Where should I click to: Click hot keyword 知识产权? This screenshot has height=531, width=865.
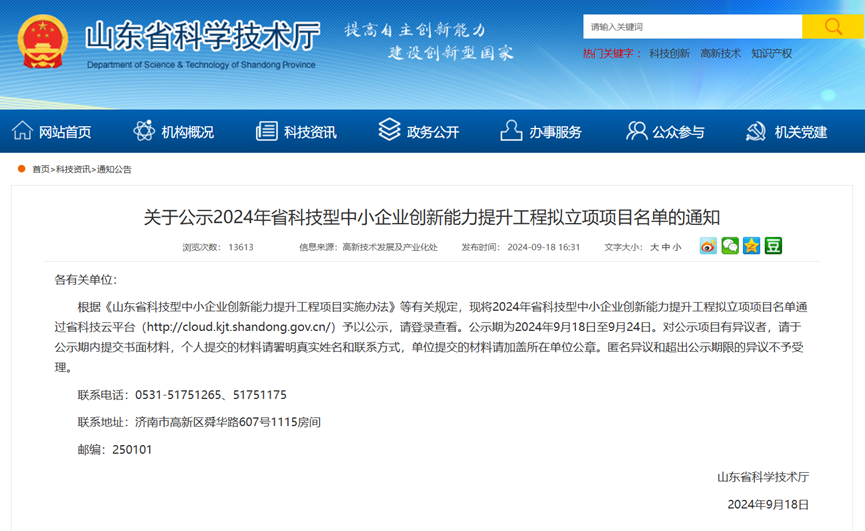[772, 53]
